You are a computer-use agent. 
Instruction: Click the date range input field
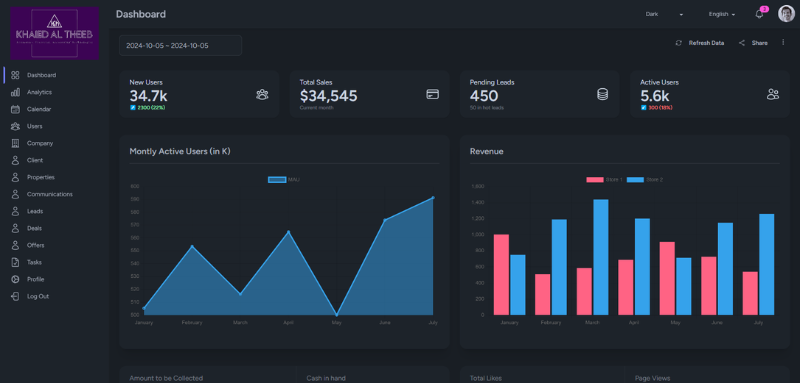181,45
